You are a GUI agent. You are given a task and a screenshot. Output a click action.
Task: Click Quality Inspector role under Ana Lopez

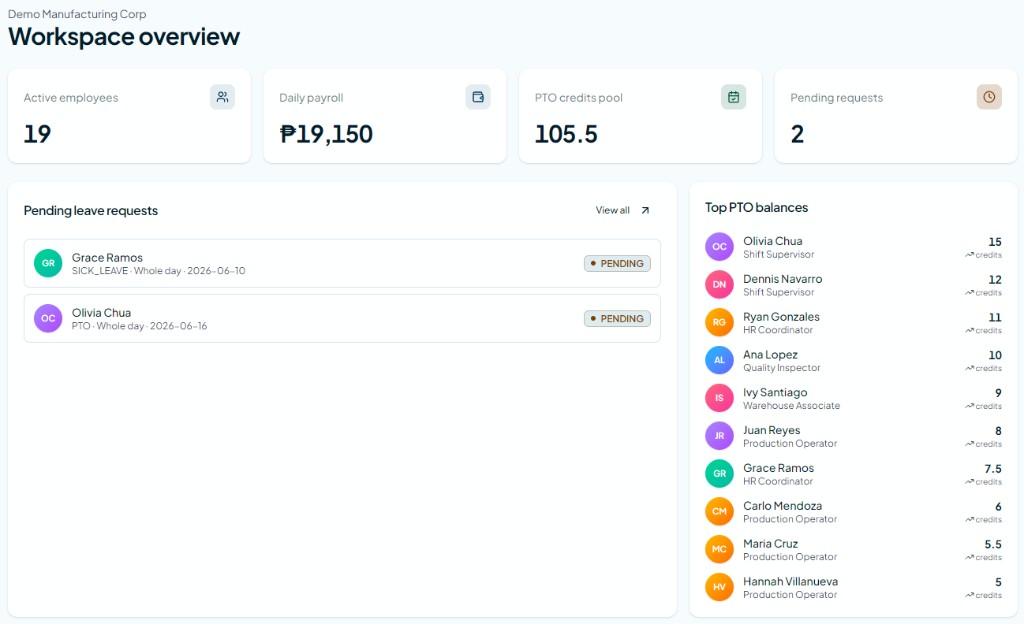(782, 367)
